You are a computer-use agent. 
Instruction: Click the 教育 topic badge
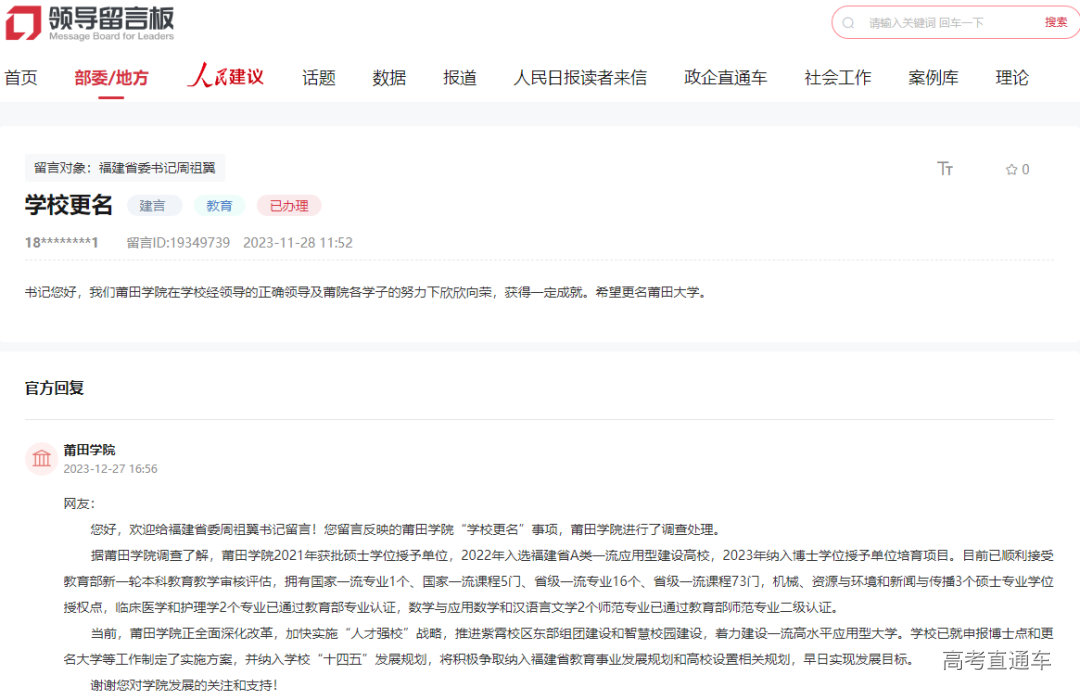[219, 205]
